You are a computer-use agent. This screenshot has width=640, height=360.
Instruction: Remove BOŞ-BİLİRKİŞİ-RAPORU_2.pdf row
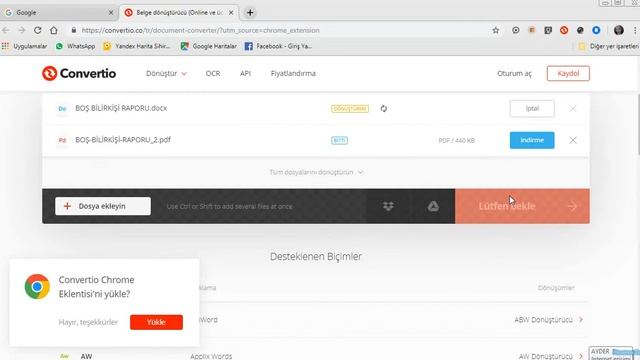pos(573,140)
